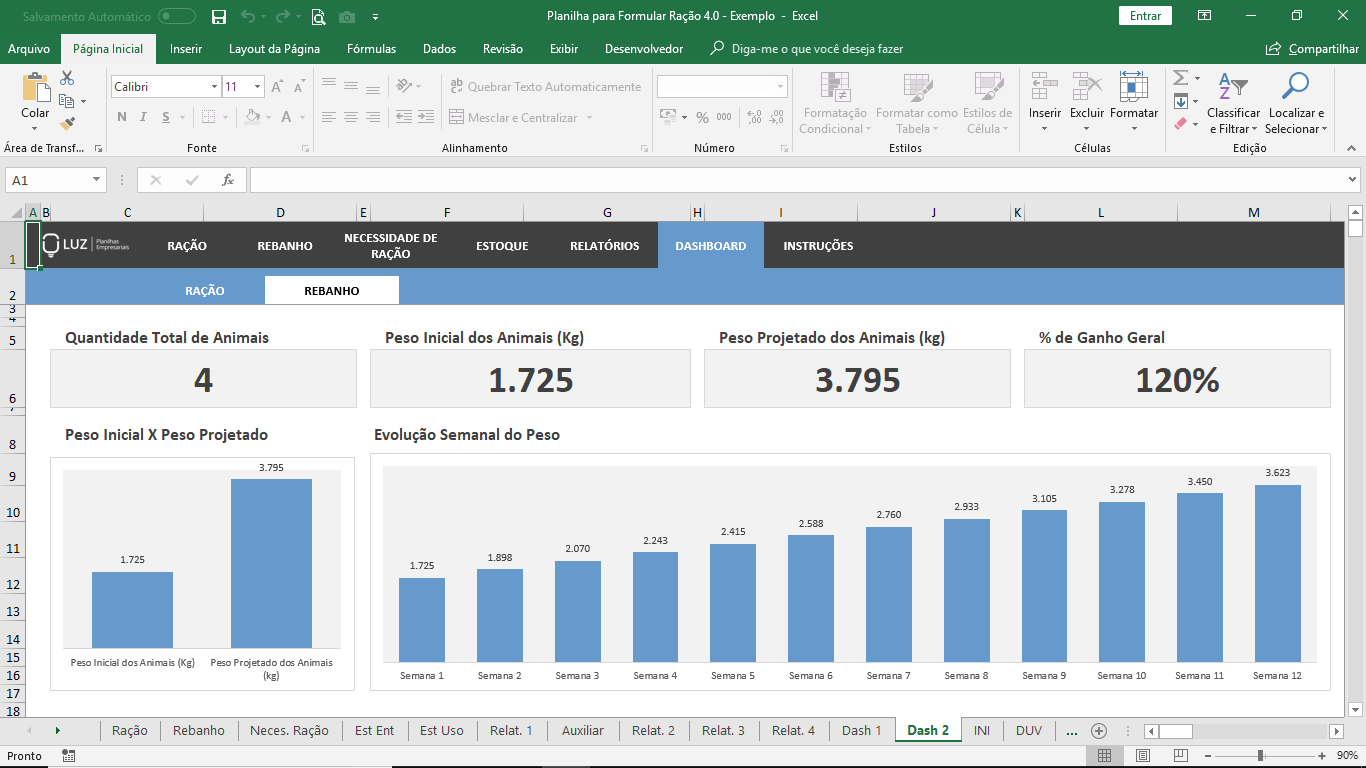
Task: Toggle bold N formatting button
Action: 122,117
